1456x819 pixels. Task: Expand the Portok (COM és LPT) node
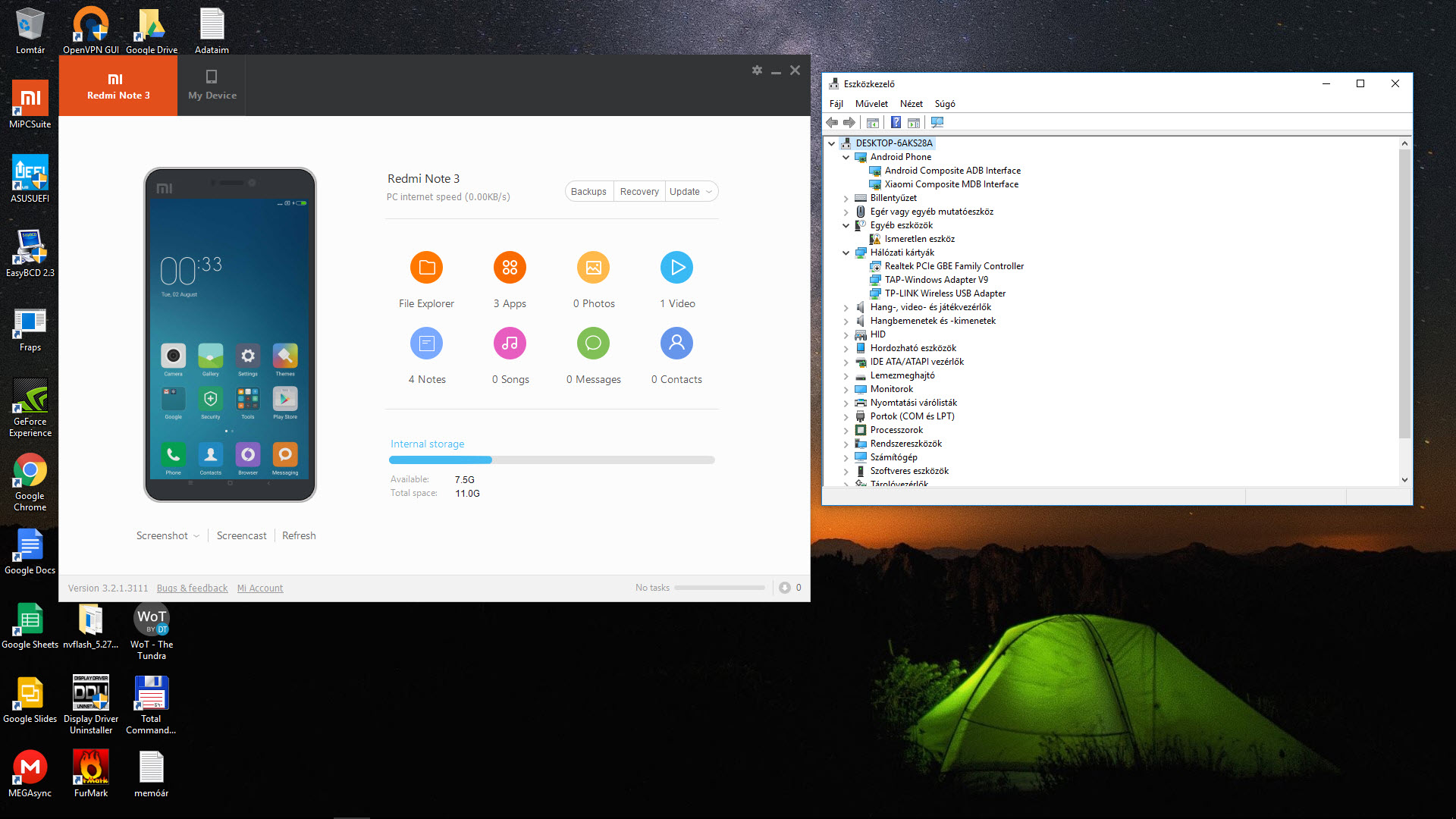846,416
